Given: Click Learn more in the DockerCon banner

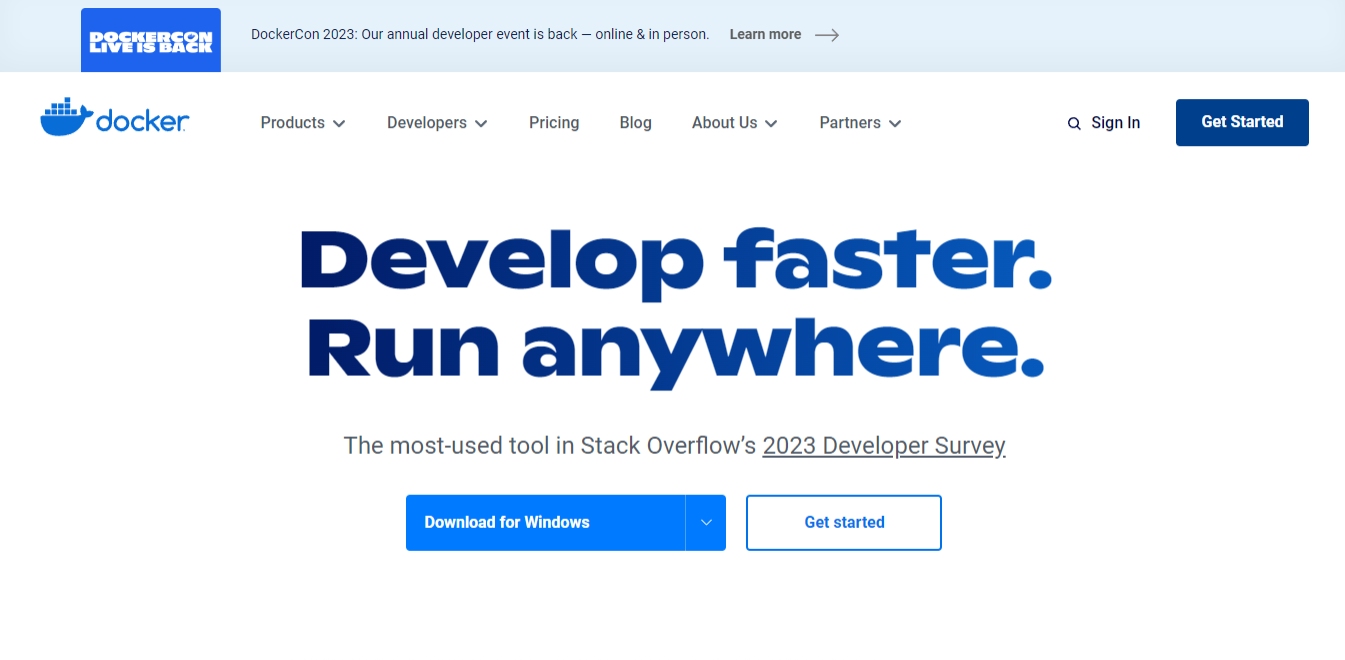Looking at the screenshot, I should pyautogui.click(x=765, y=35).
